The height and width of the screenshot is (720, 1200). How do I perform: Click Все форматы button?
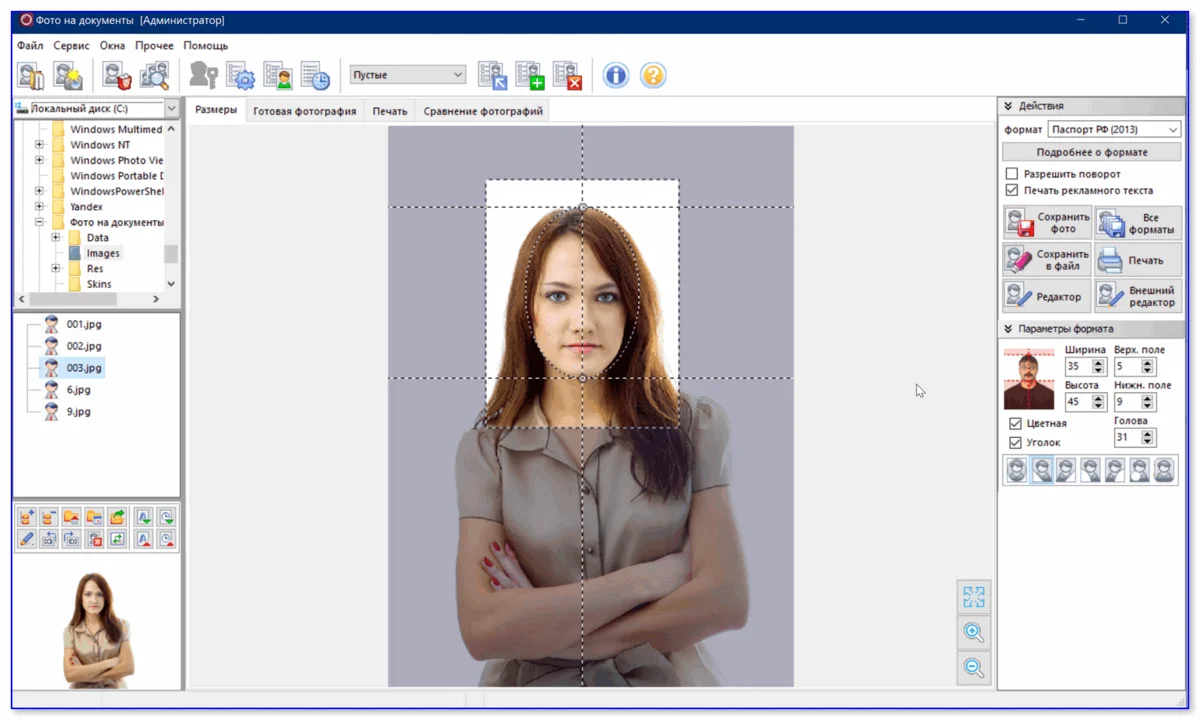pos(1138,223)
